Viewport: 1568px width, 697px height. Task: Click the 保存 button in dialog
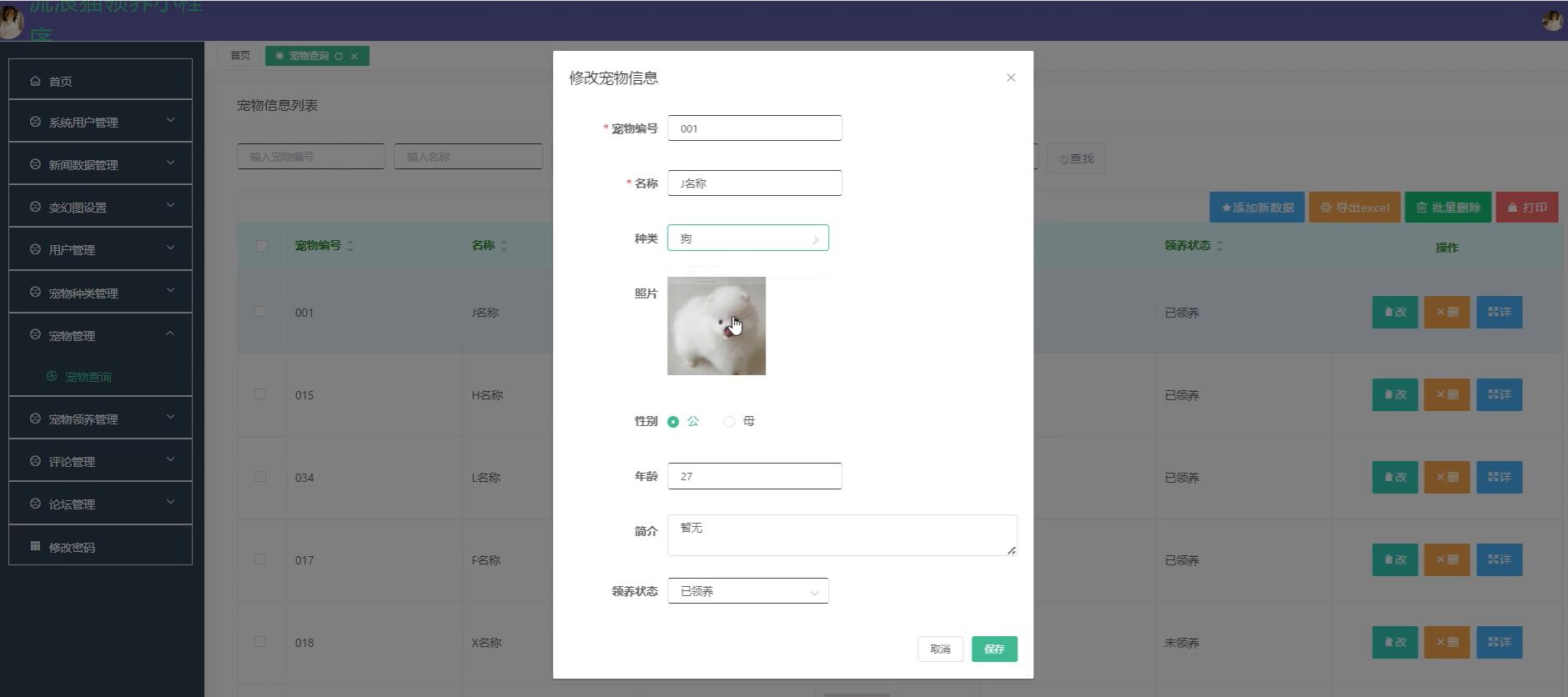click(994, 649)
